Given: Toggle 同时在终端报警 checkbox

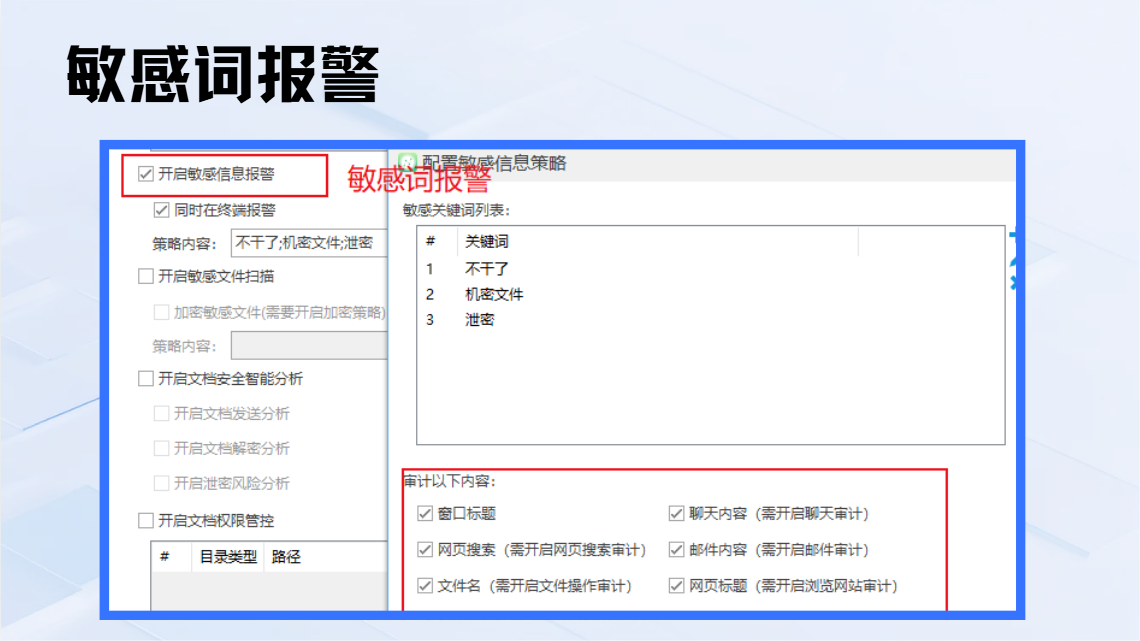Looking at the screenshot, I should click(161, 210).
